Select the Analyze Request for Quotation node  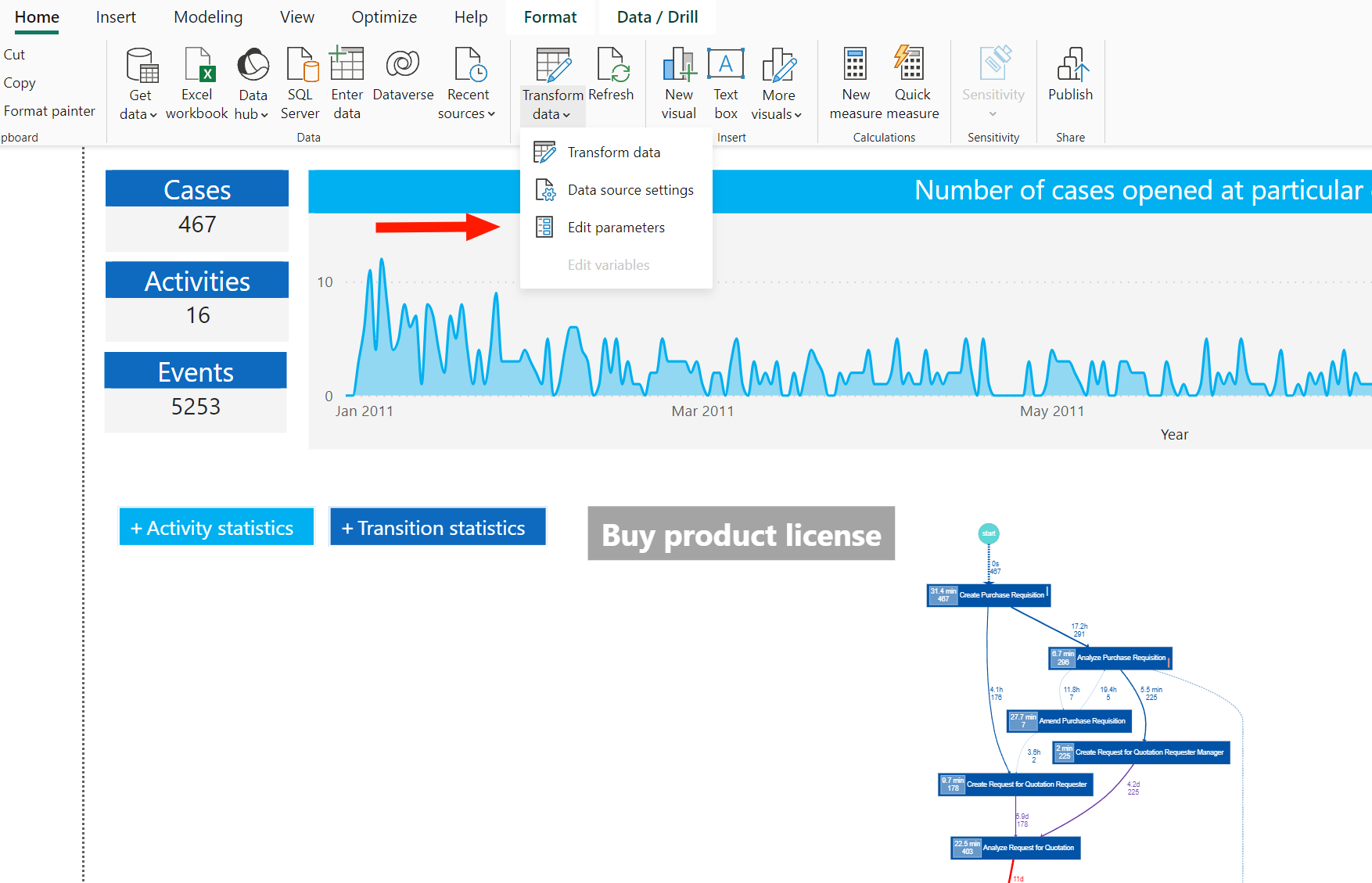(1016, 848)
